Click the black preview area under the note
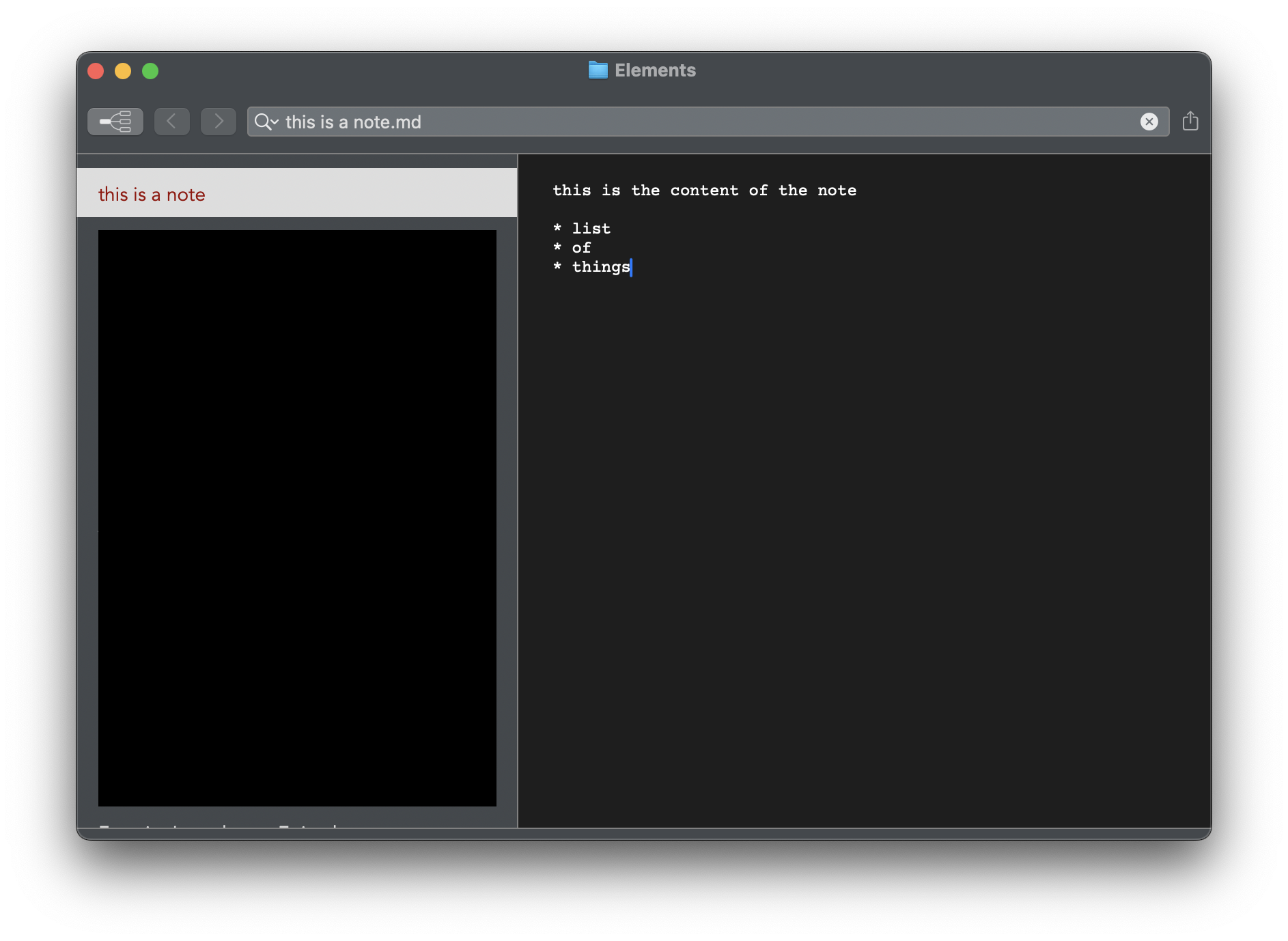Viewport: 1288px width, 941px height. point(297,518)
